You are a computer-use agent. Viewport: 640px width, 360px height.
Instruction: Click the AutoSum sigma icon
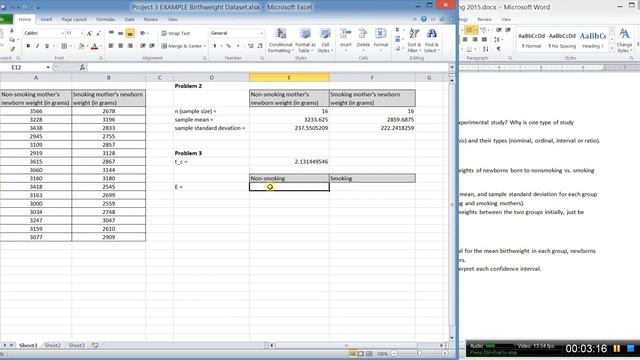point(397,30)
